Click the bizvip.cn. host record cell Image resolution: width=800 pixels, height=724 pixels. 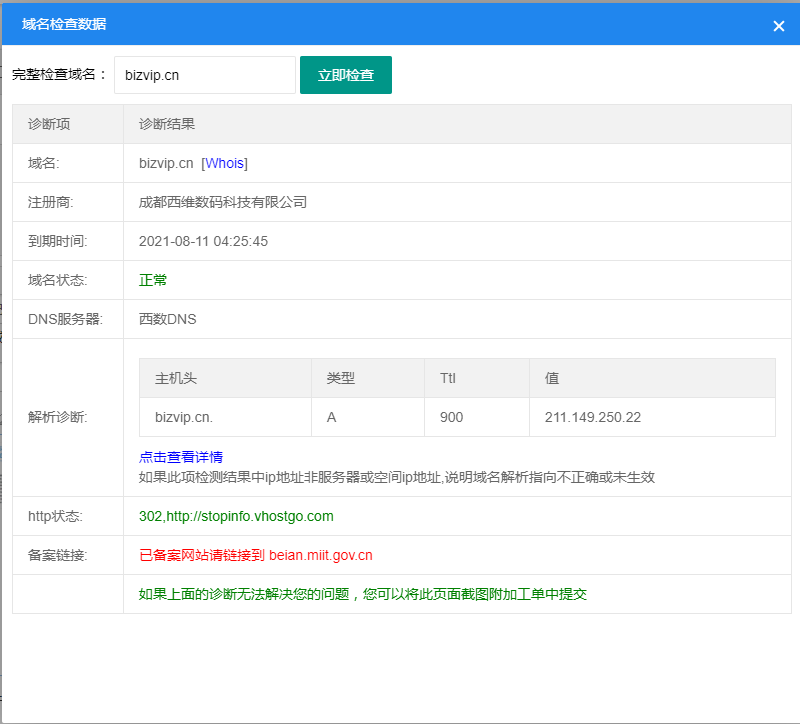click(184, 417)
